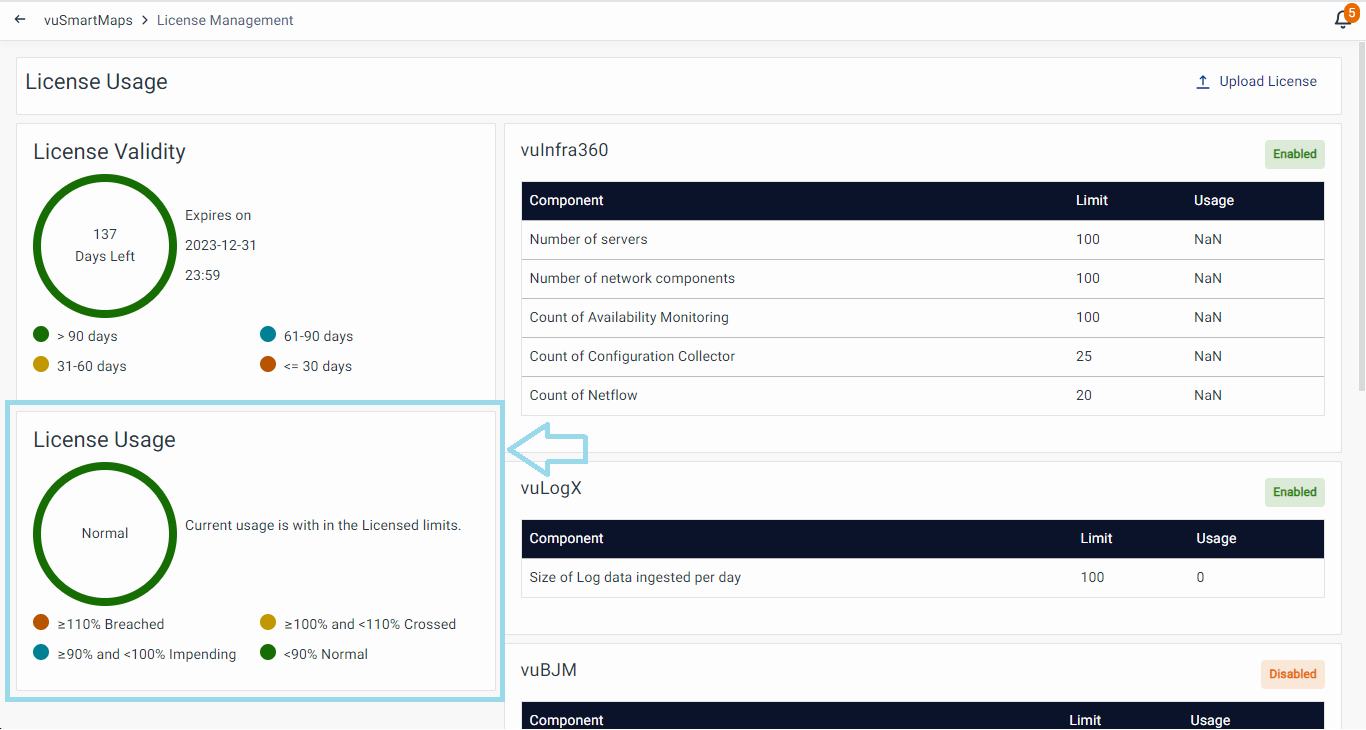Click the yellow '31-60 days' legend dot

41,365
